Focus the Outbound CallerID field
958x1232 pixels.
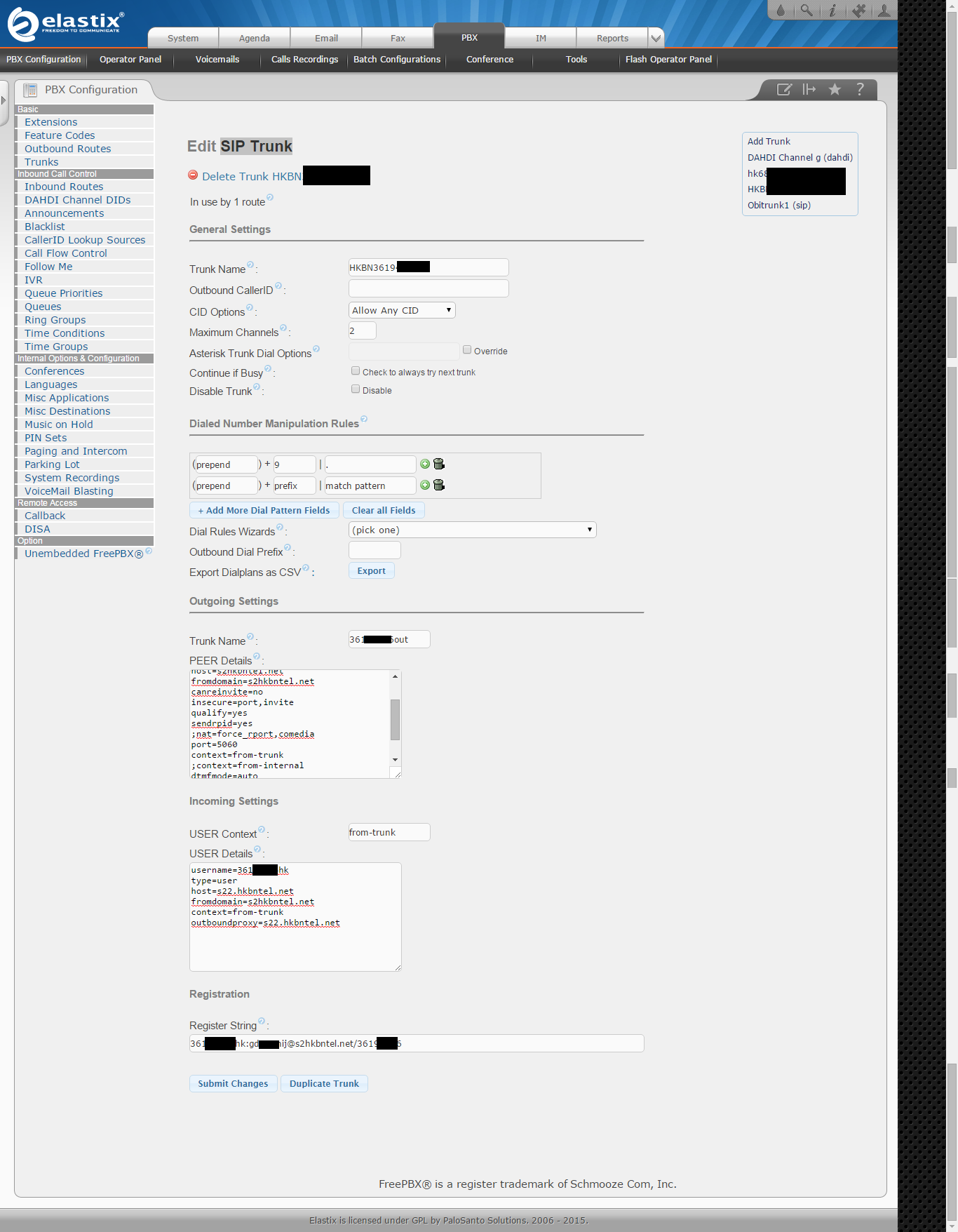click(429, 288)
